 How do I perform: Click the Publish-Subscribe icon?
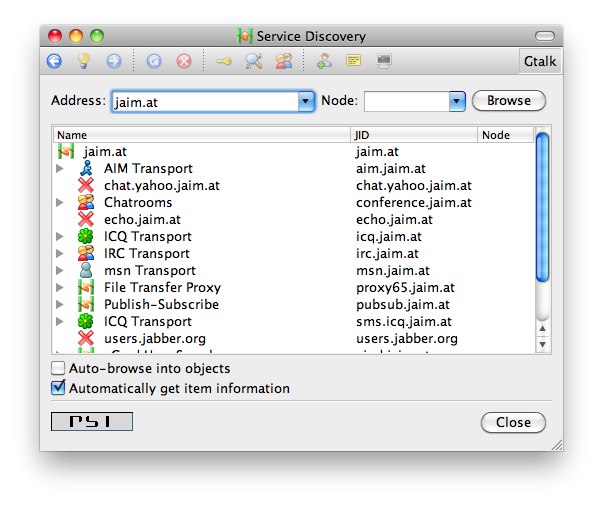point(86,304)
